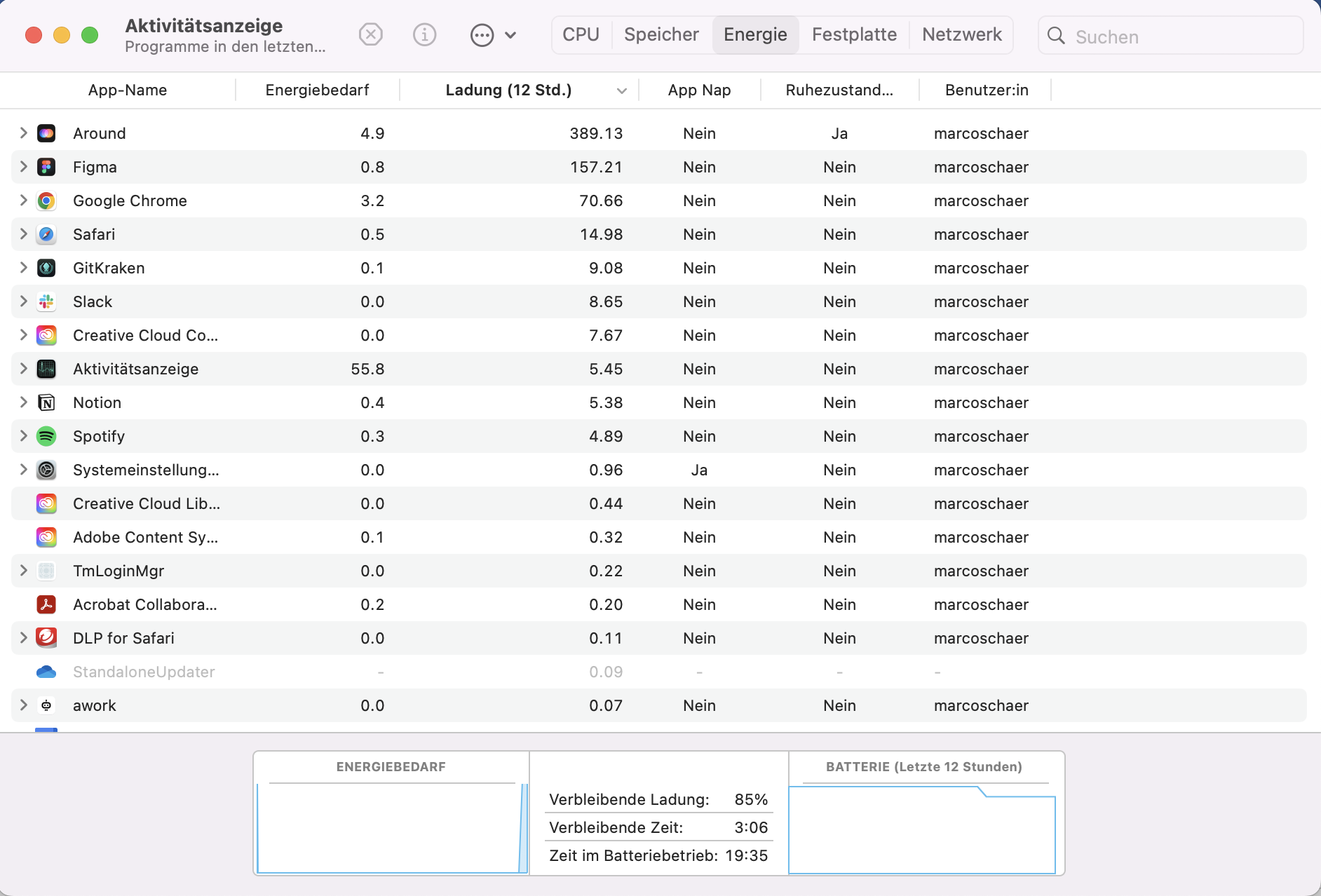The image size is (1321, 896).
Task: Click the Verbleibende Zeit 3:06 value
Action: point(751,827)
